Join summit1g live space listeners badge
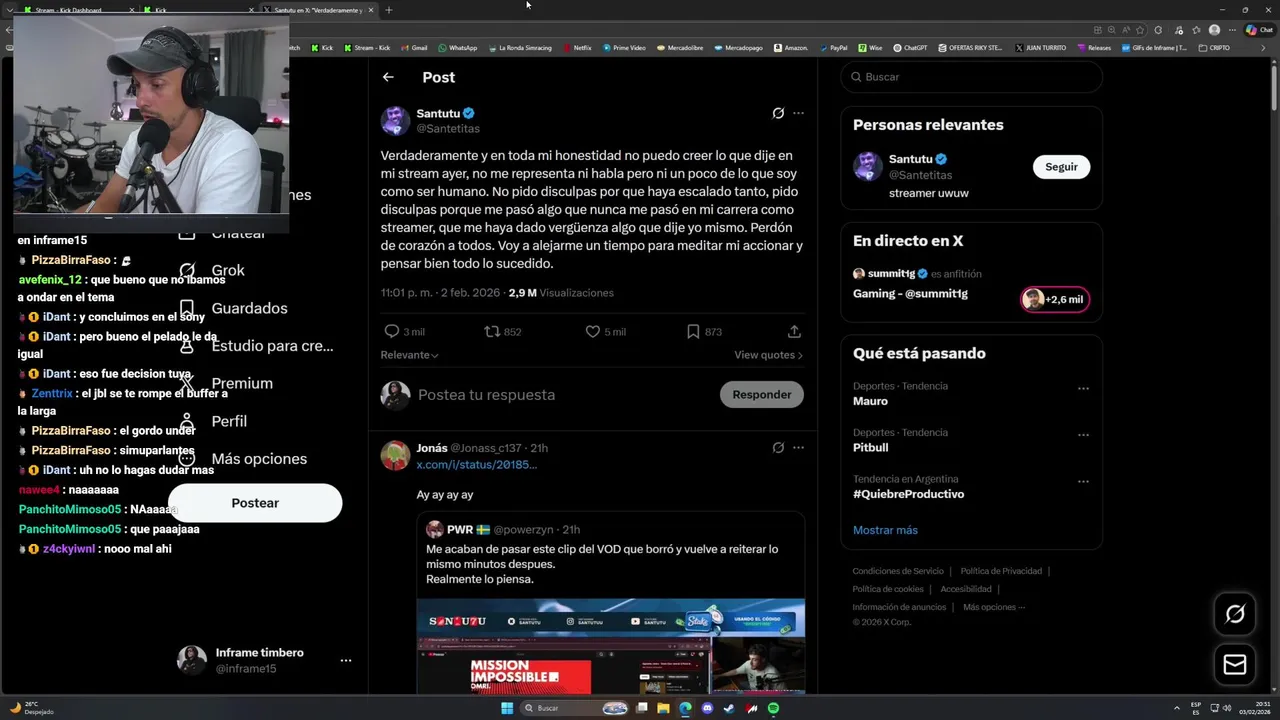 coord(1054,299)
